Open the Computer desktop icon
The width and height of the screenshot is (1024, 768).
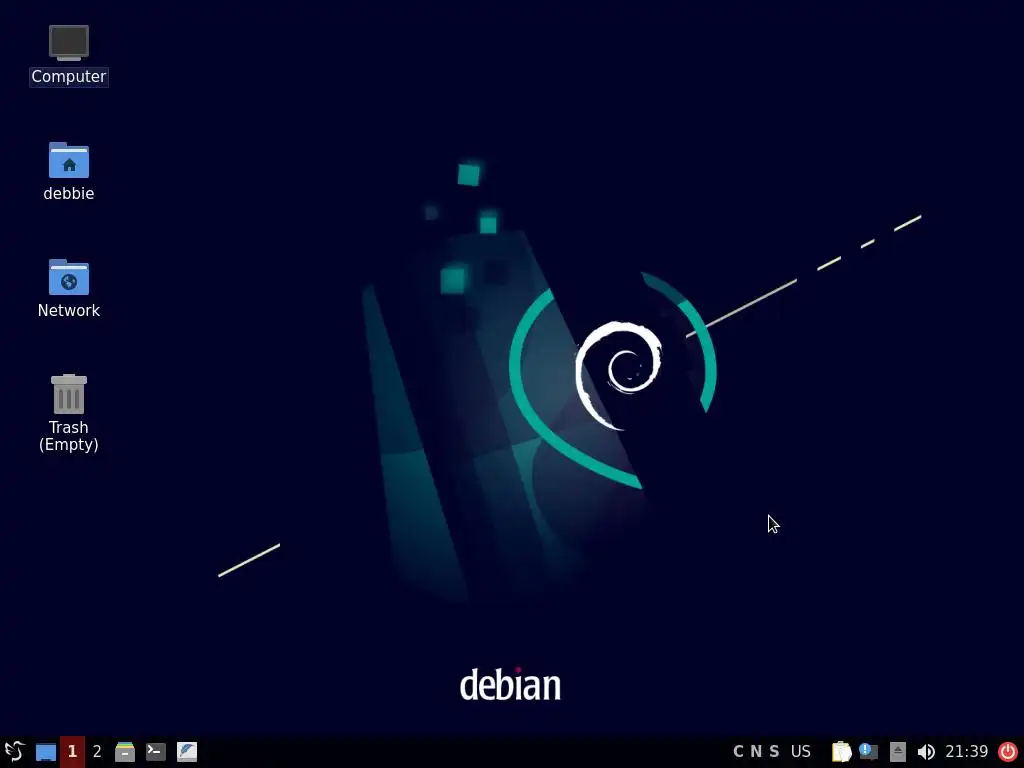69,42
